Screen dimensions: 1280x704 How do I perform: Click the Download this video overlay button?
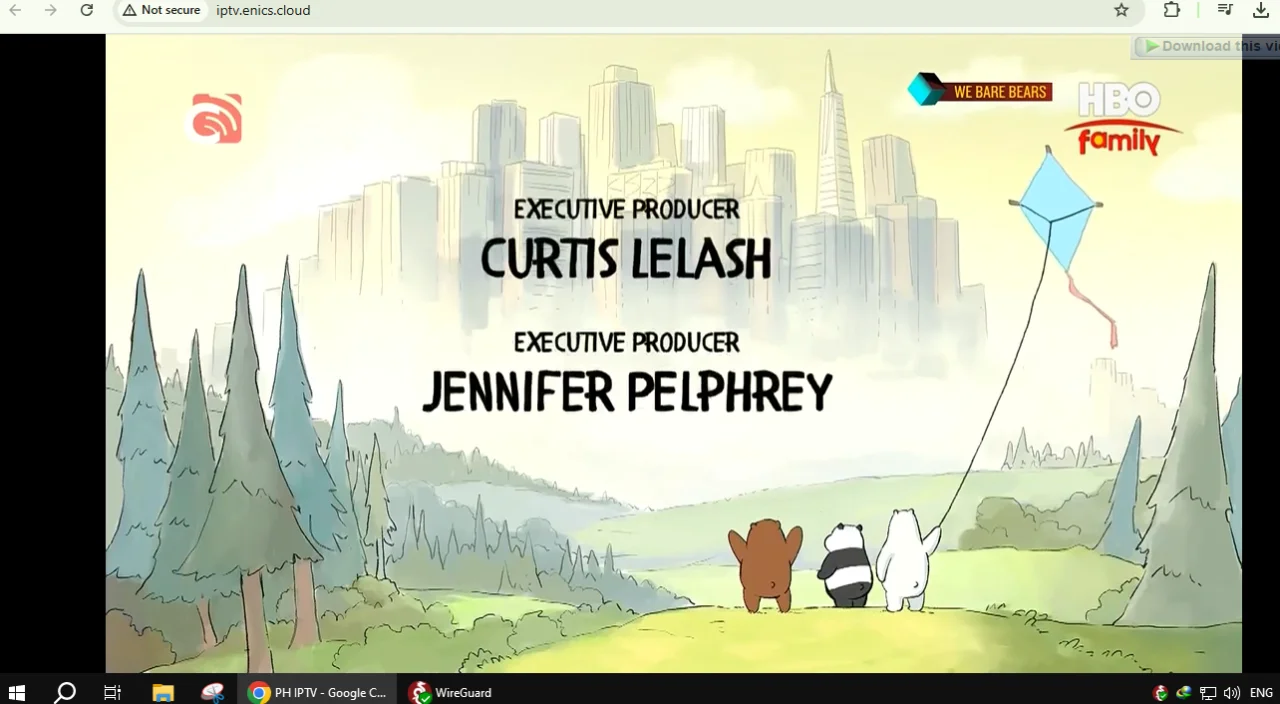(x=1207, y=46)
